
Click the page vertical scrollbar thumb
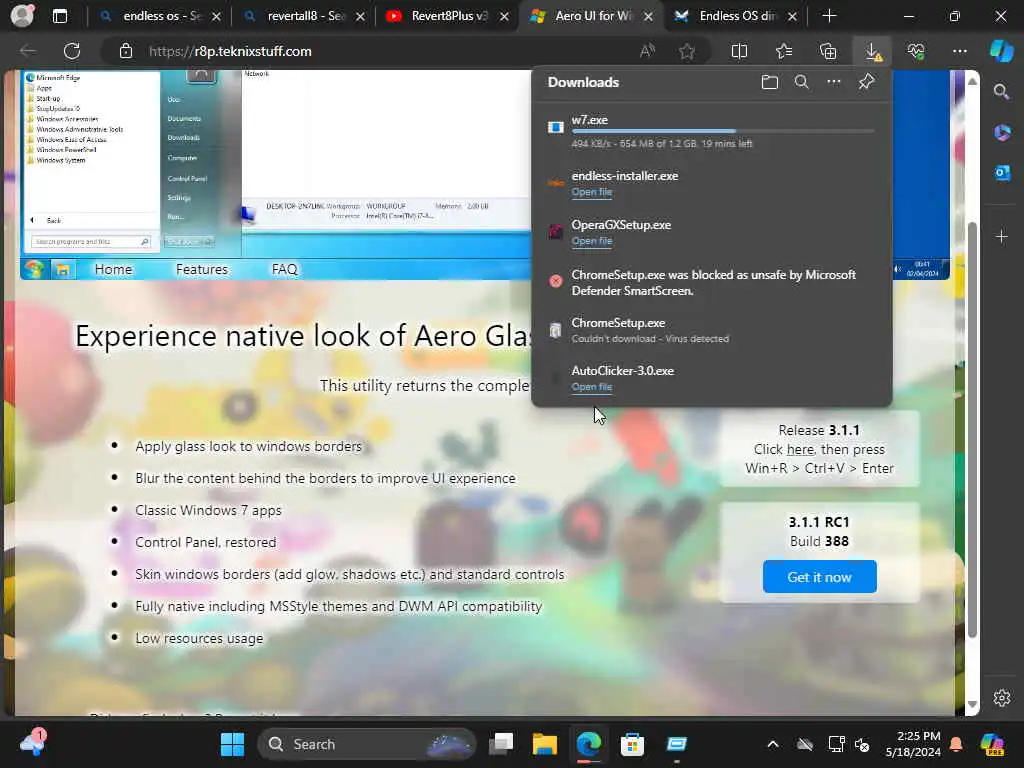tap(972, 430)
